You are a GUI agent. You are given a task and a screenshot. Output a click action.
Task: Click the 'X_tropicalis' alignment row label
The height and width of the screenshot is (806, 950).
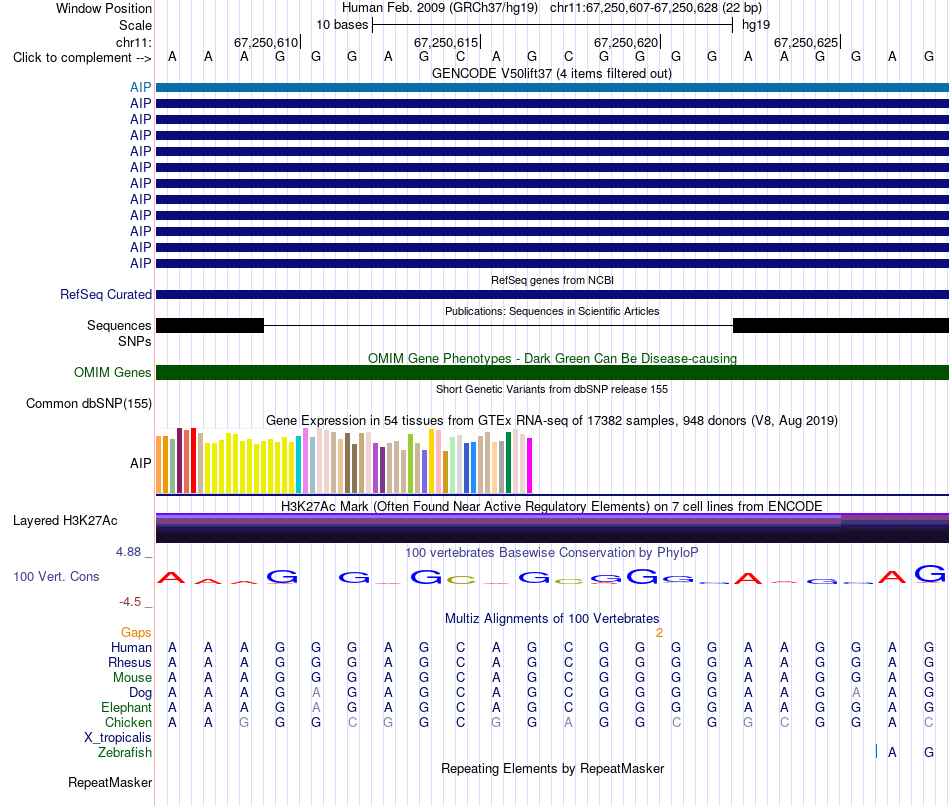118,738
